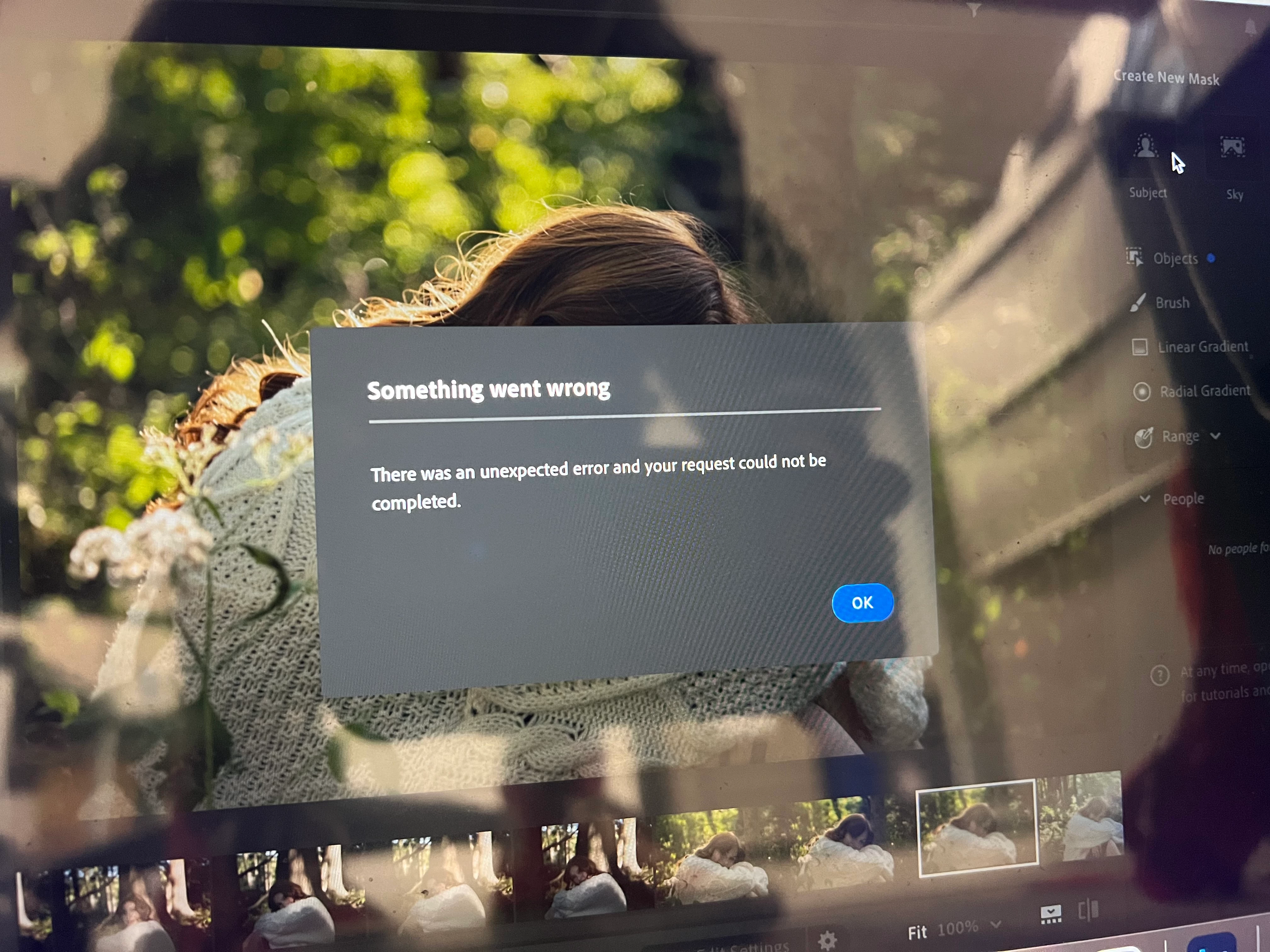Choose the Objects mask tool

point(1175,259)
